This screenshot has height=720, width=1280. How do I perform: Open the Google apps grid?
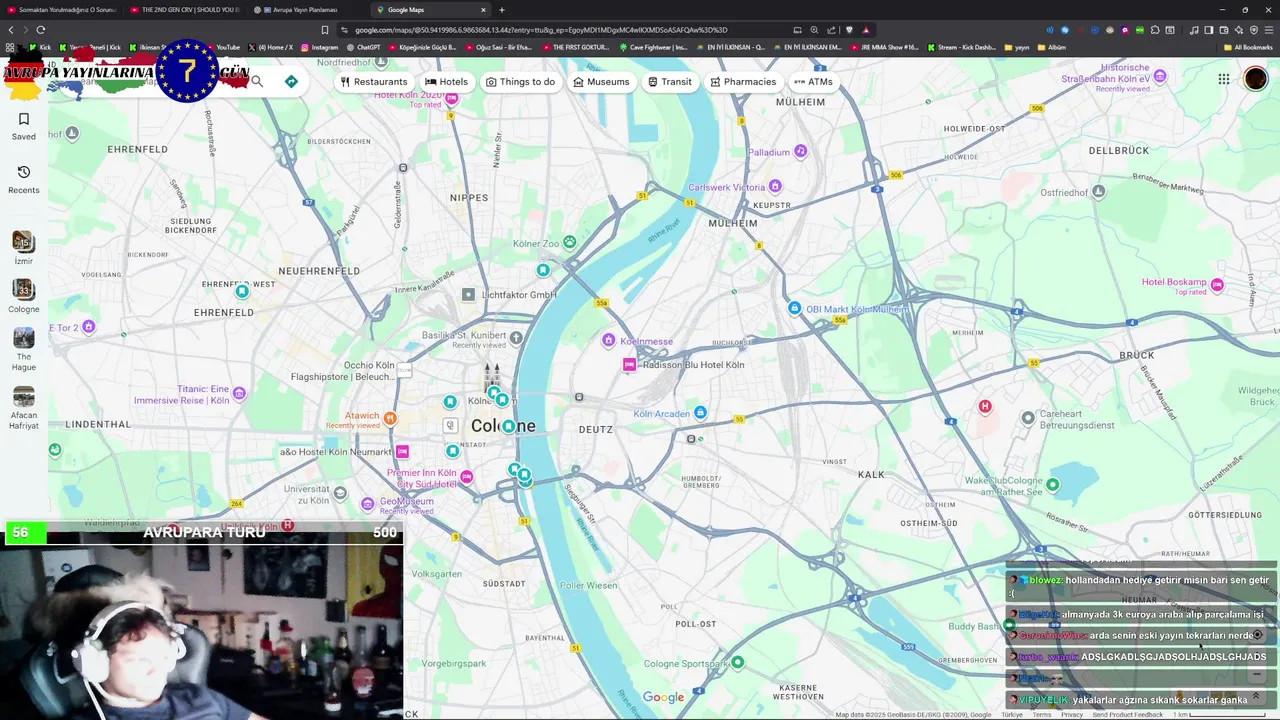(x=1224, y=79)
